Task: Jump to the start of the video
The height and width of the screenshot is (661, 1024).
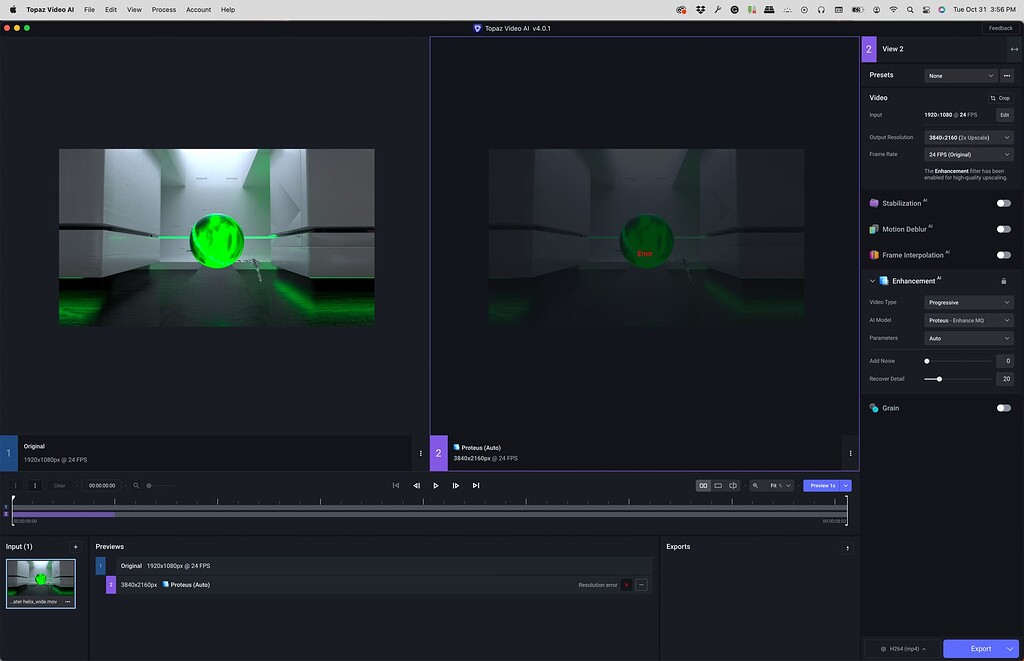Action: [x=396, y=485]
